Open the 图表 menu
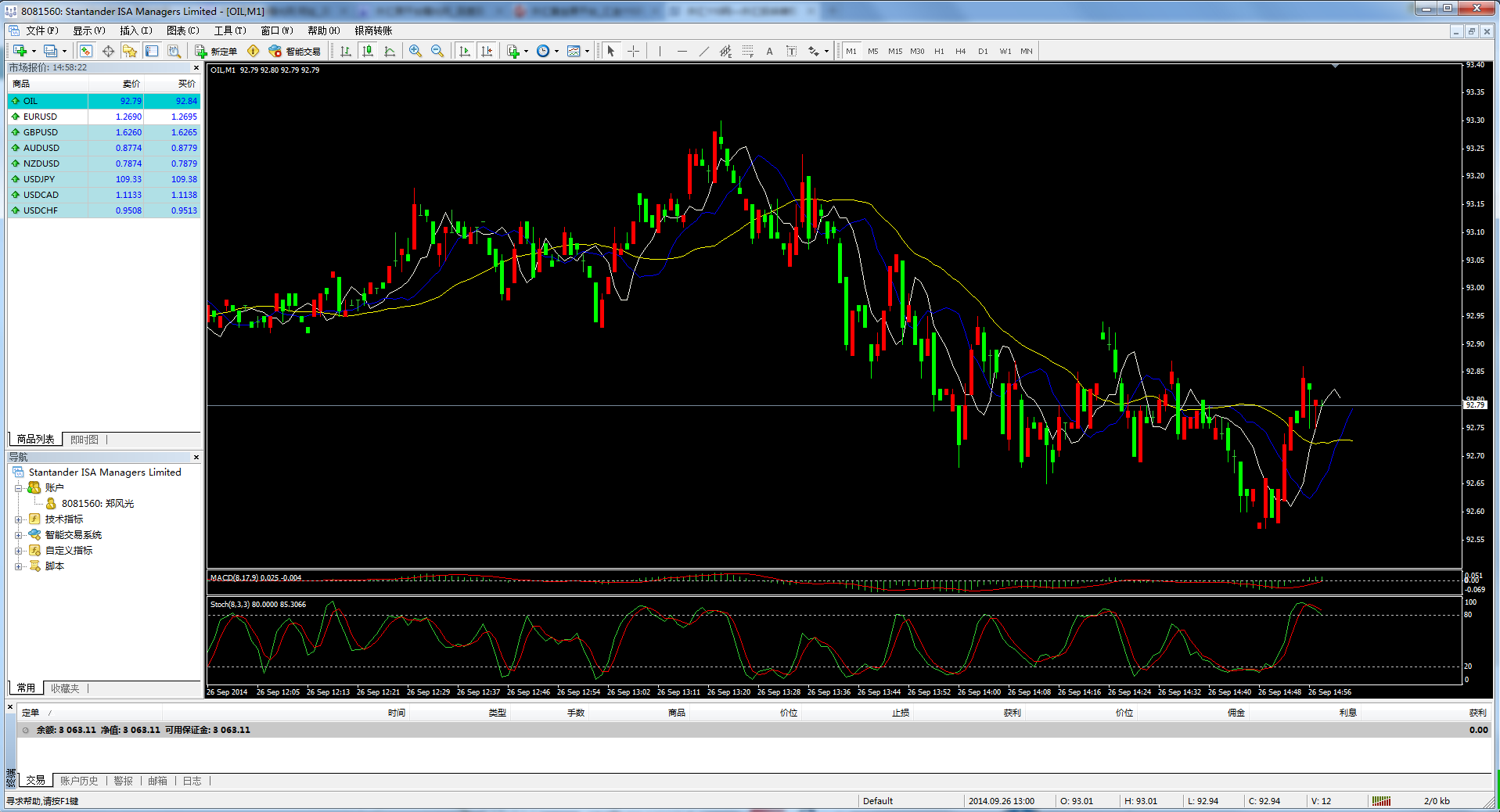This screenshot has height=812, width=1500. click(182, 31)
